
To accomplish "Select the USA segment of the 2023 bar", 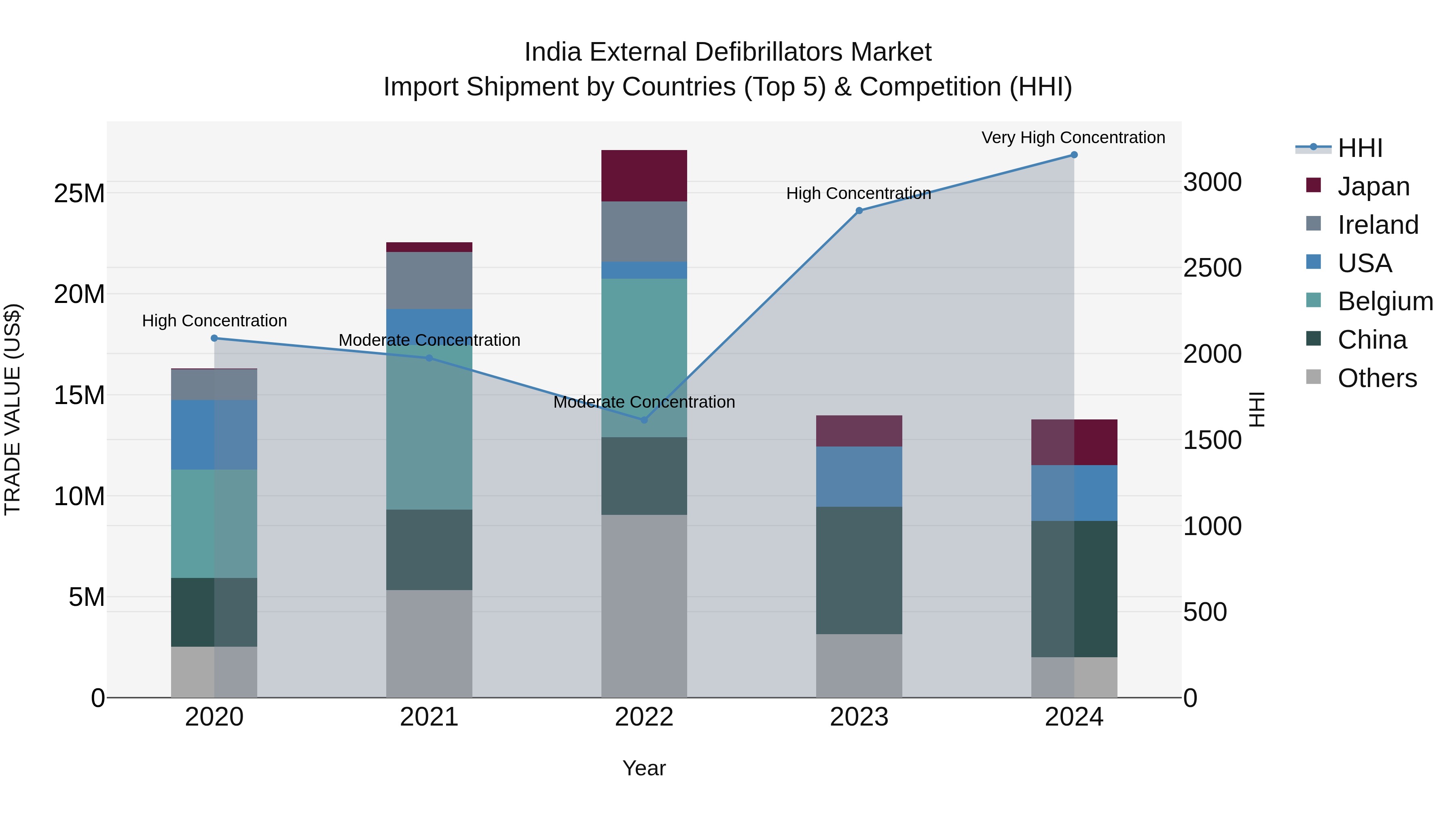I will point(859,477).
